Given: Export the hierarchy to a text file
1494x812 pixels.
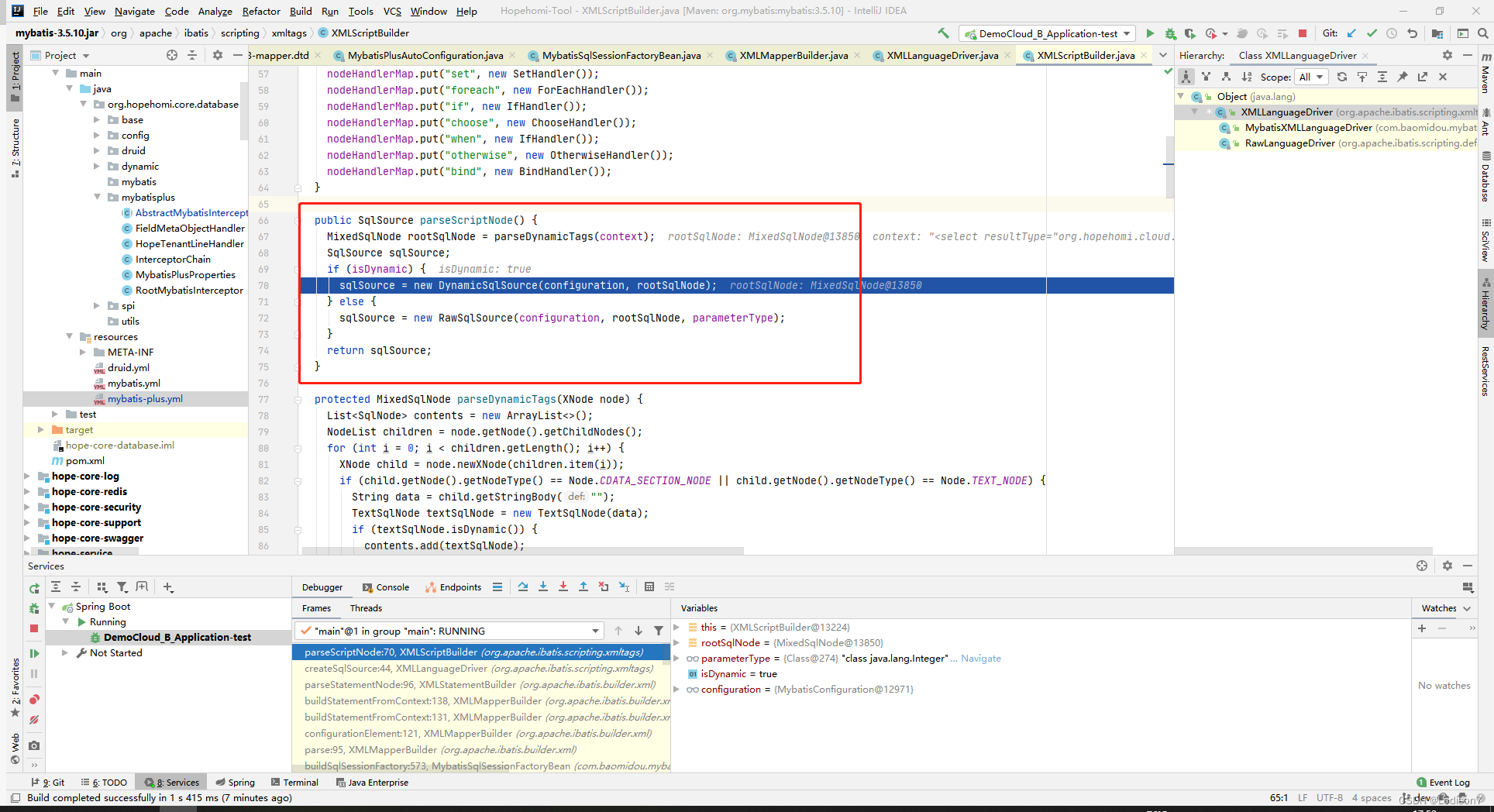Looking at the screenshot, I should [x=1423, y=77].
